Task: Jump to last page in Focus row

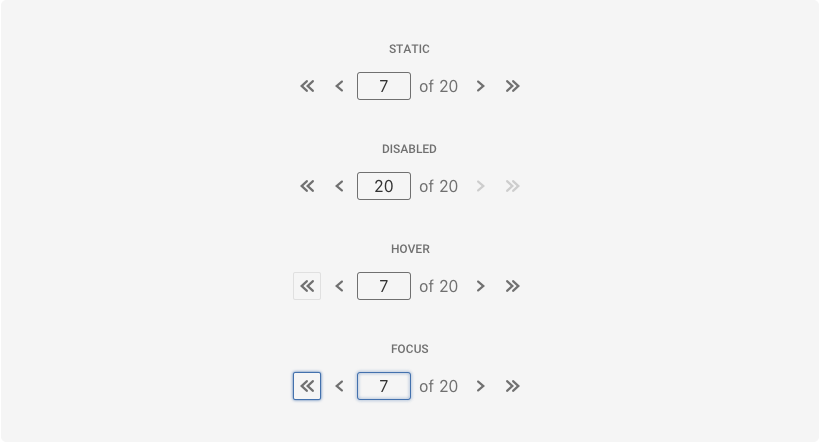Action: tap(513, 386)
